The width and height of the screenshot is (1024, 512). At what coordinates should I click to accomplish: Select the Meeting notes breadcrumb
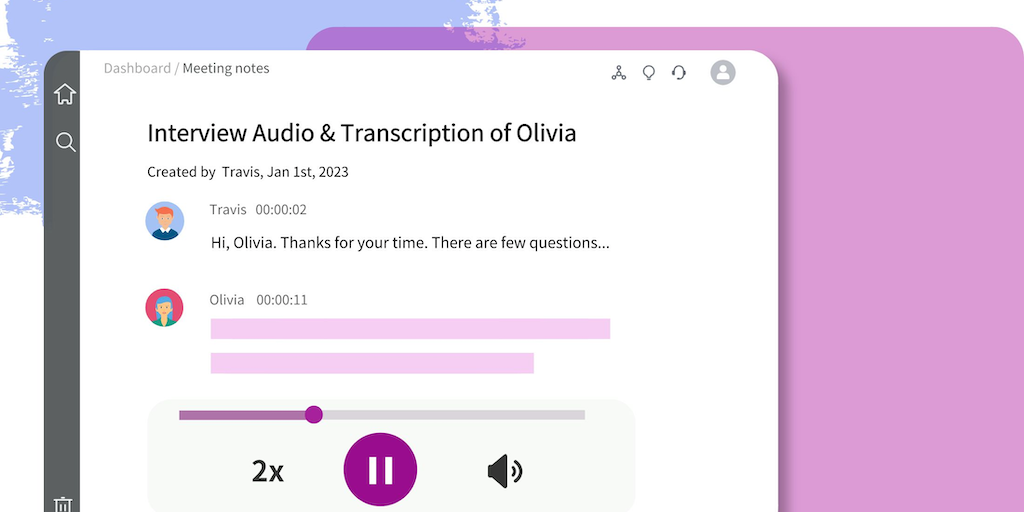226,69
